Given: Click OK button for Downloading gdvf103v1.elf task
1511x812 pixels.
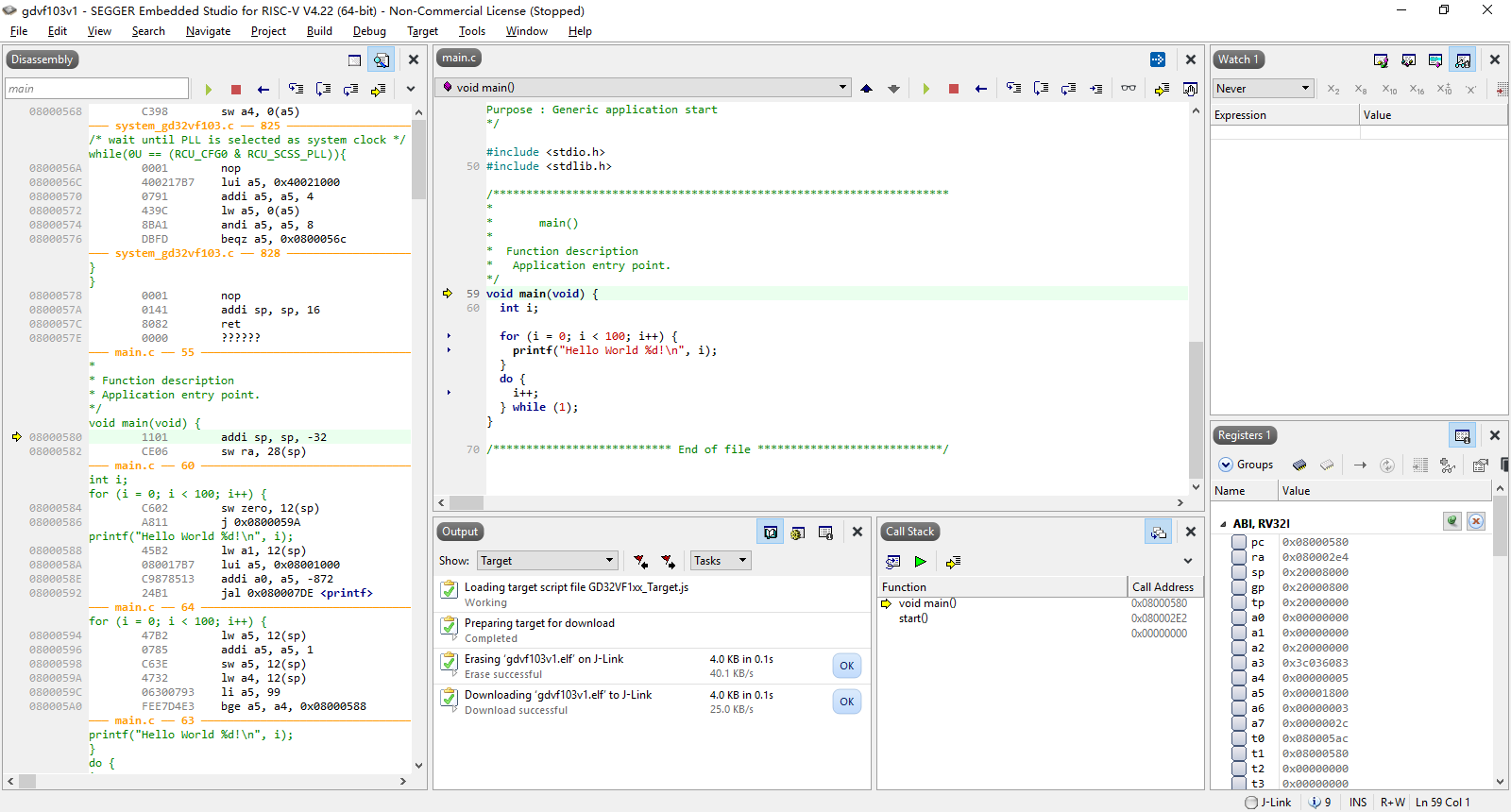Looking at the screenshot, I should [x=847, y=702].
